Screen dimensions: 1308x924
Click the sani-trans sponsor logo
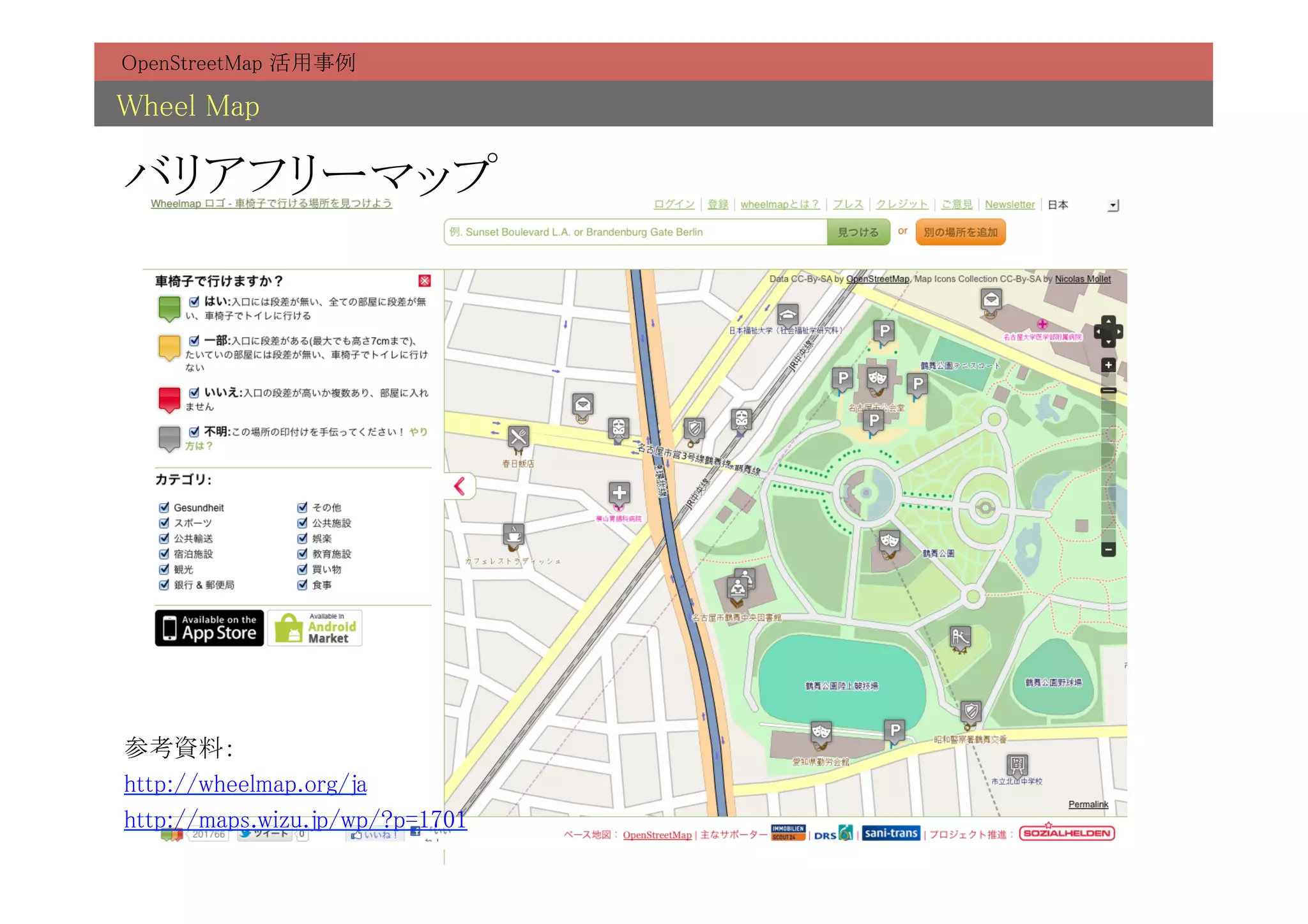(891, 833)
